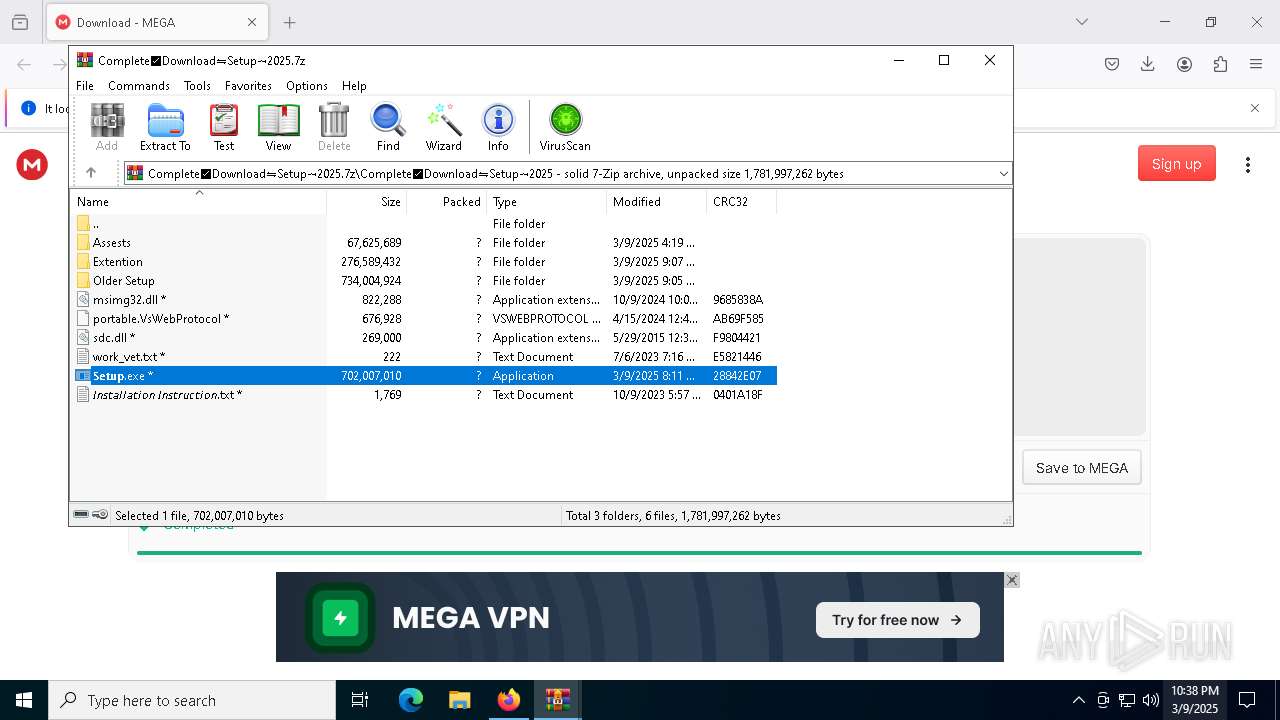Open the Windows notification center
Screen dimensions: 1280x720
(x=1247, y=700)
